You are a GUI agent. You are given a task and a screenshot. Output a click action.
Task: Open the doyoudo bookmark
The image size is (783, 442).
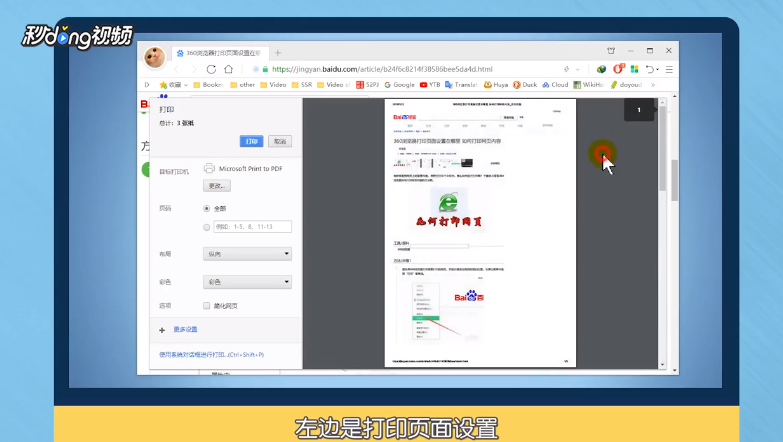click(626, 85)
